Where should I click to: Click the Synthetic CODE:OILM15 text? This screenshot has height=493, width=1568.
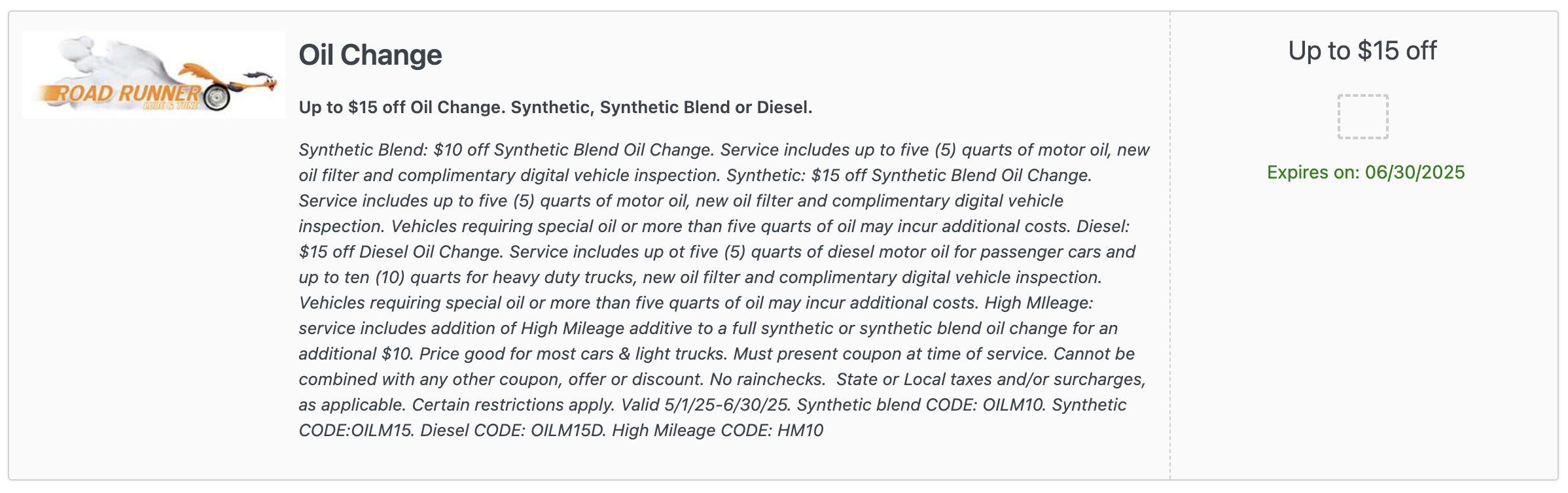coord(712,417)
